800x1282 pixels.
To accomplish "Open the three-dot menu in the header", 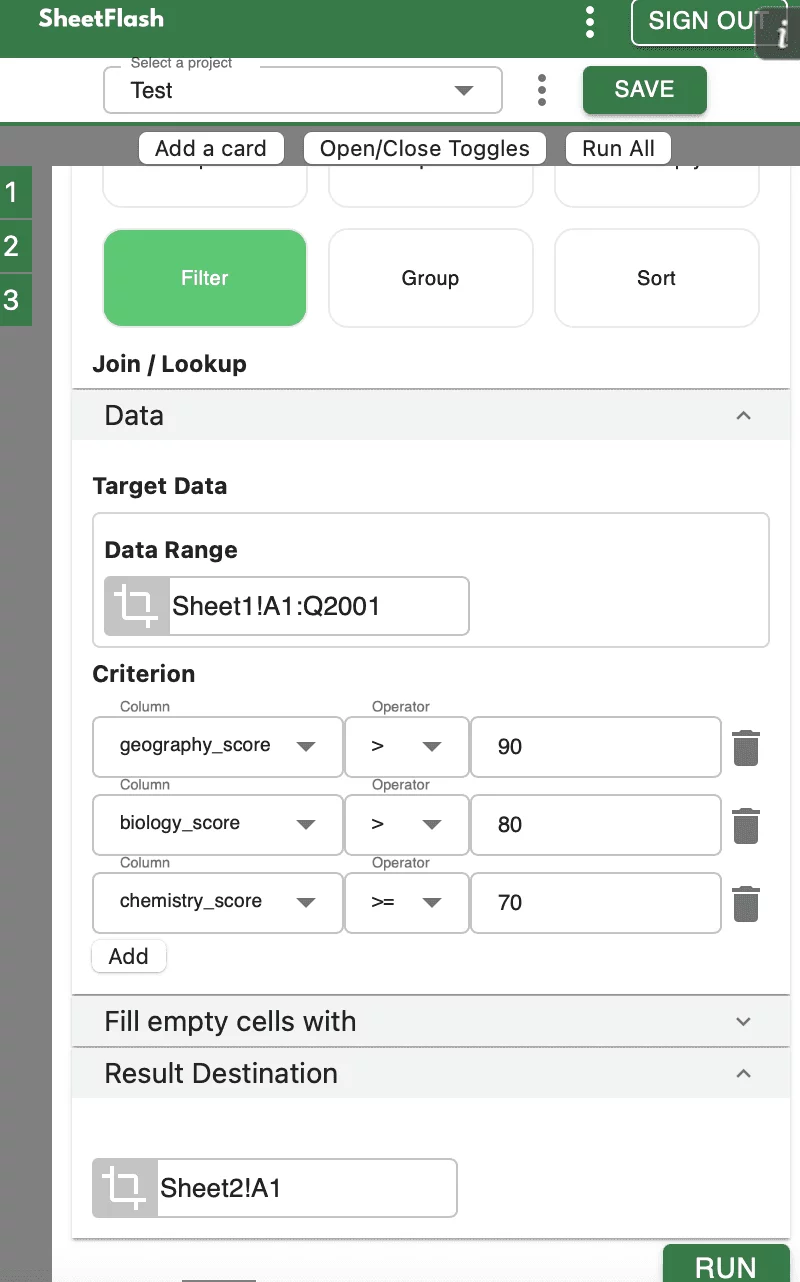I will 590,21.
